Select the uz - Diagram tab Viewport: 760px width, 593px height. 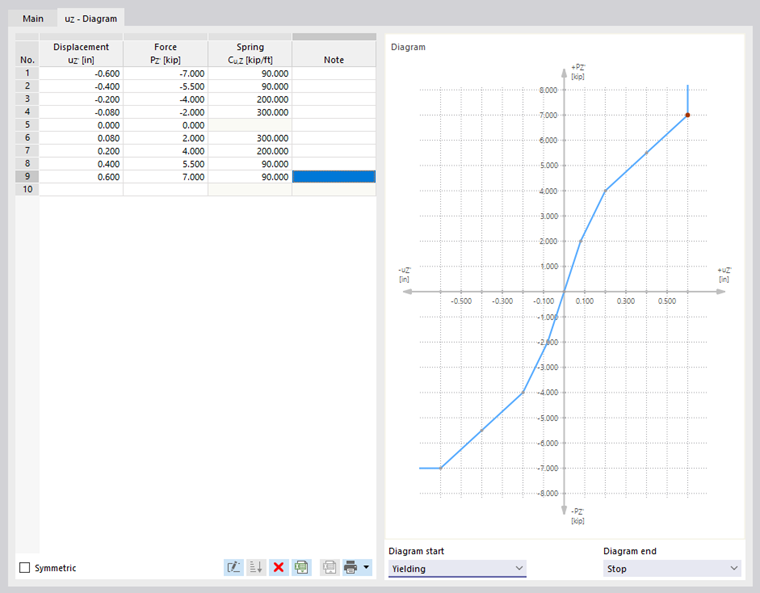point(91,18)
